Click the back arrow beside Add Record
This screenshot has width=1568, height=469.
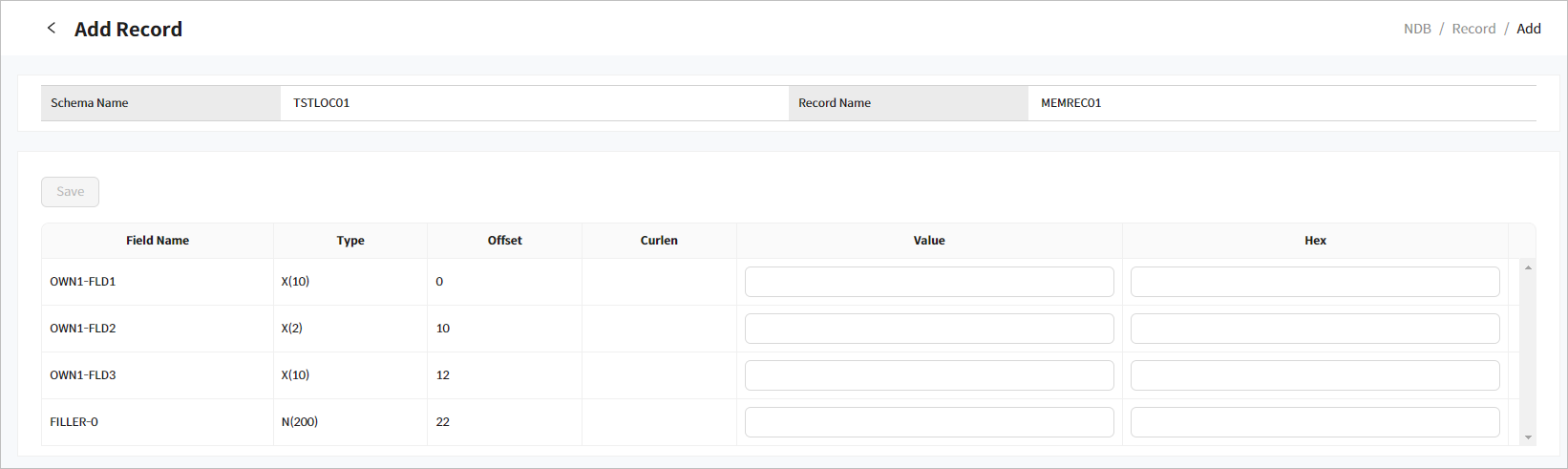coord(52,29)
